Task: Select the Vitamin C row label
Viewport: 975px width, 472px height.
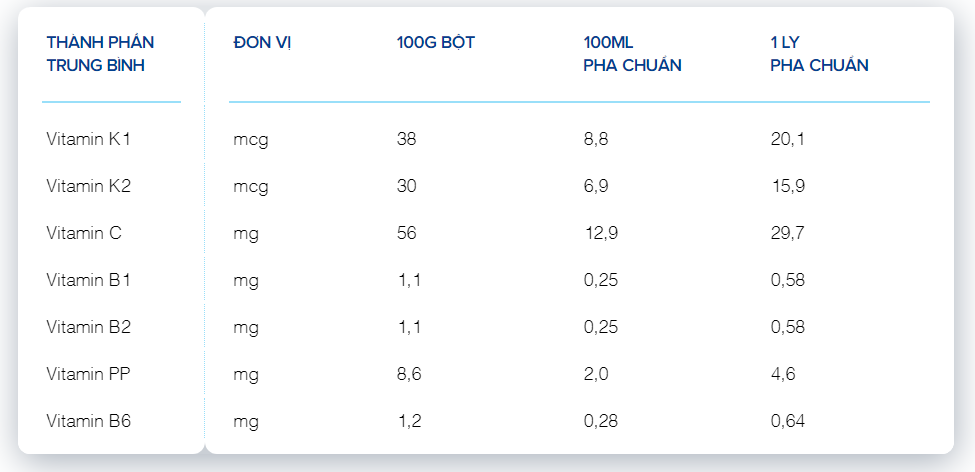Action: [84, 233]
